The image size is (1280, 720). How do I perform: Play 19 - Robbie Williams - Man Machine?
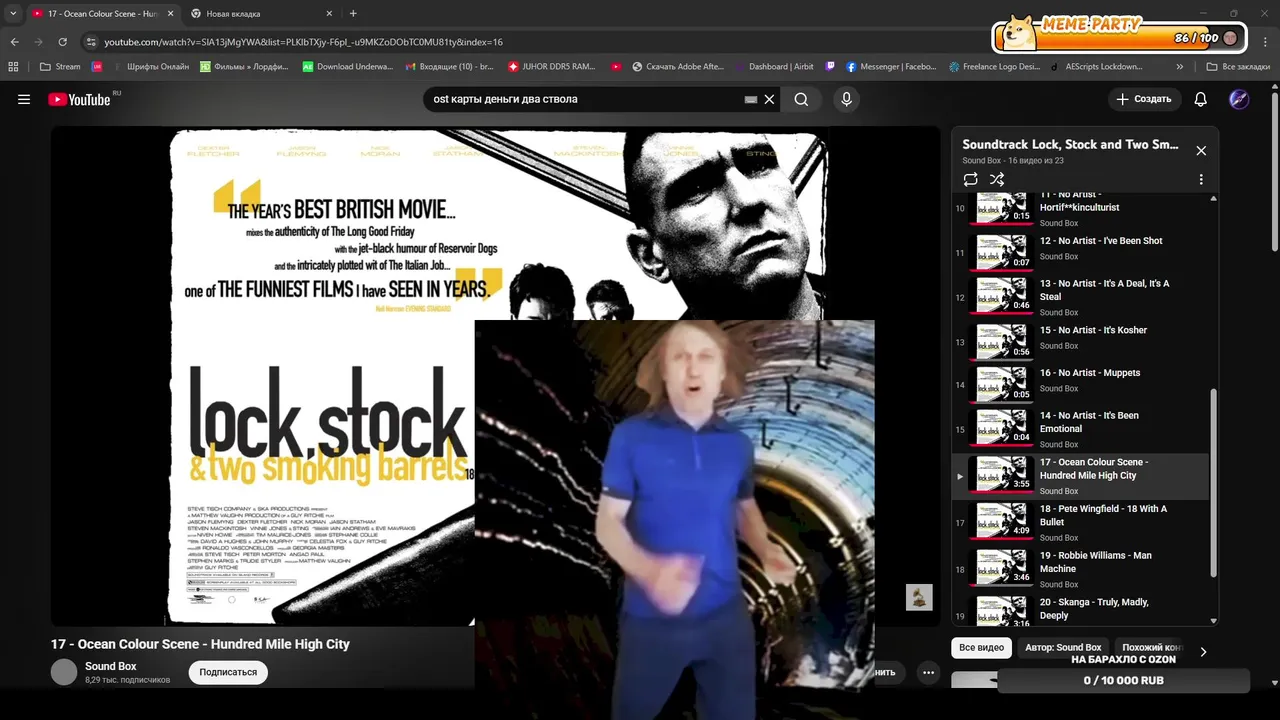pyautogui.click(x=1080, y=569)
